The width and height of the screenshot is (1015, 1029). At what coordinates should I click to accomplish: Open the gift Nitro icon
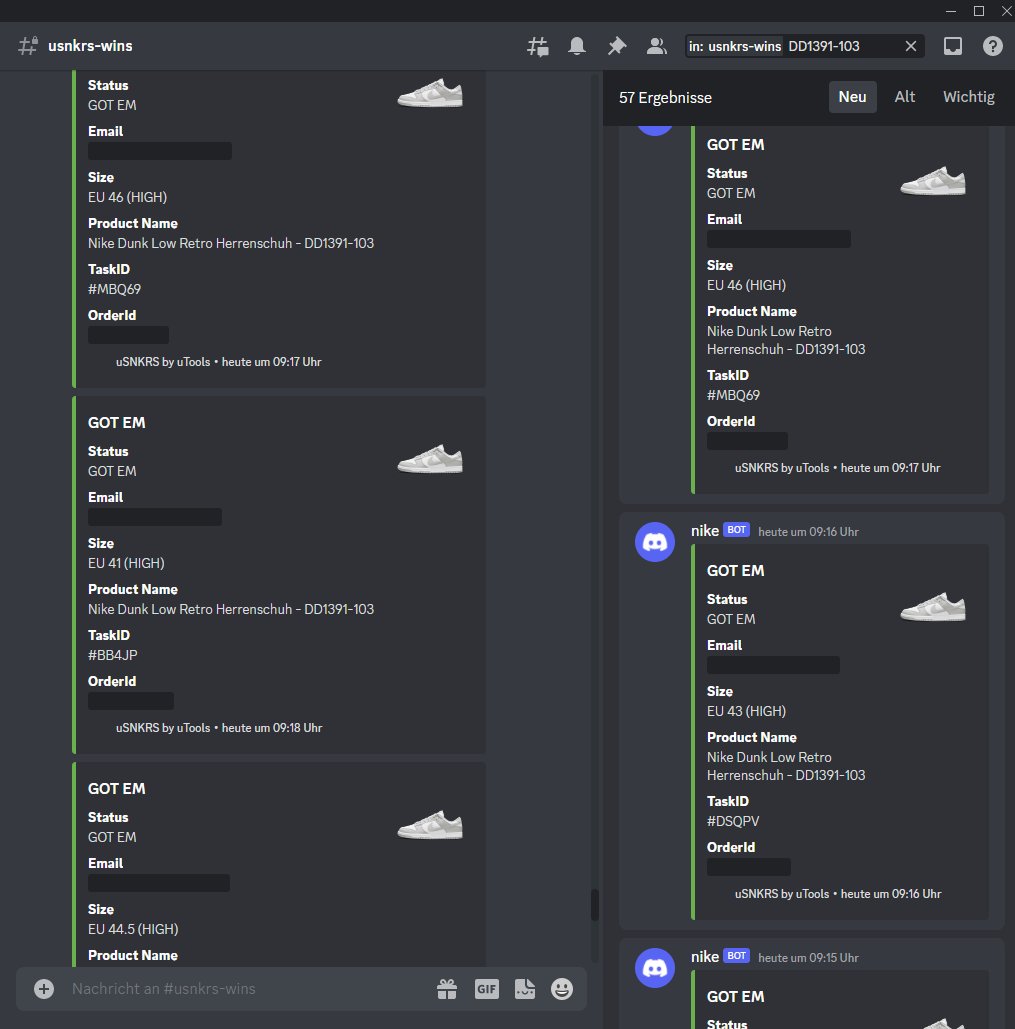pyautogui.click(x=447, y=988)
